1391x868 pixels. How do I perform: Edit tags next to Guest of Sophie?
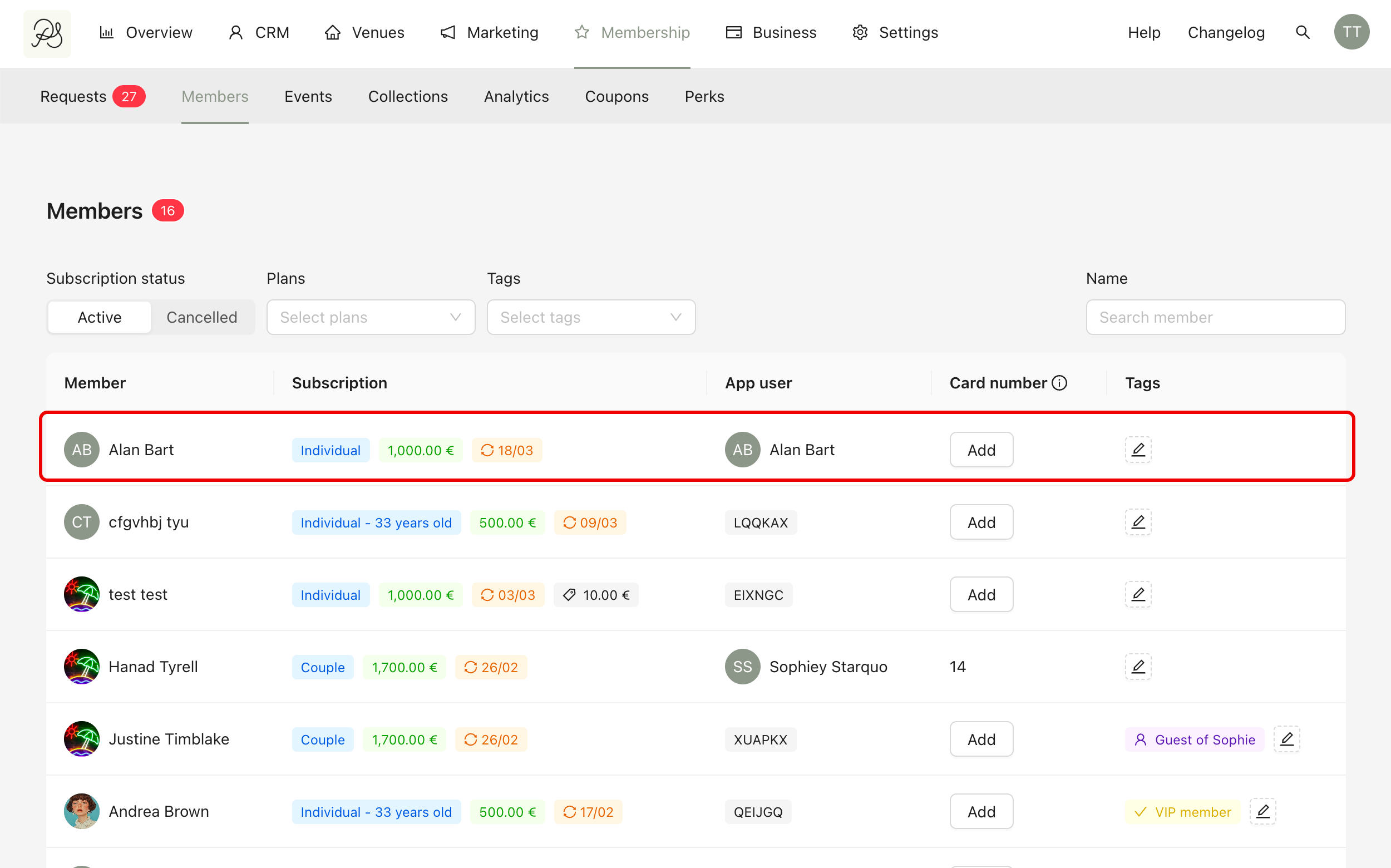(x=1286, y=739)
